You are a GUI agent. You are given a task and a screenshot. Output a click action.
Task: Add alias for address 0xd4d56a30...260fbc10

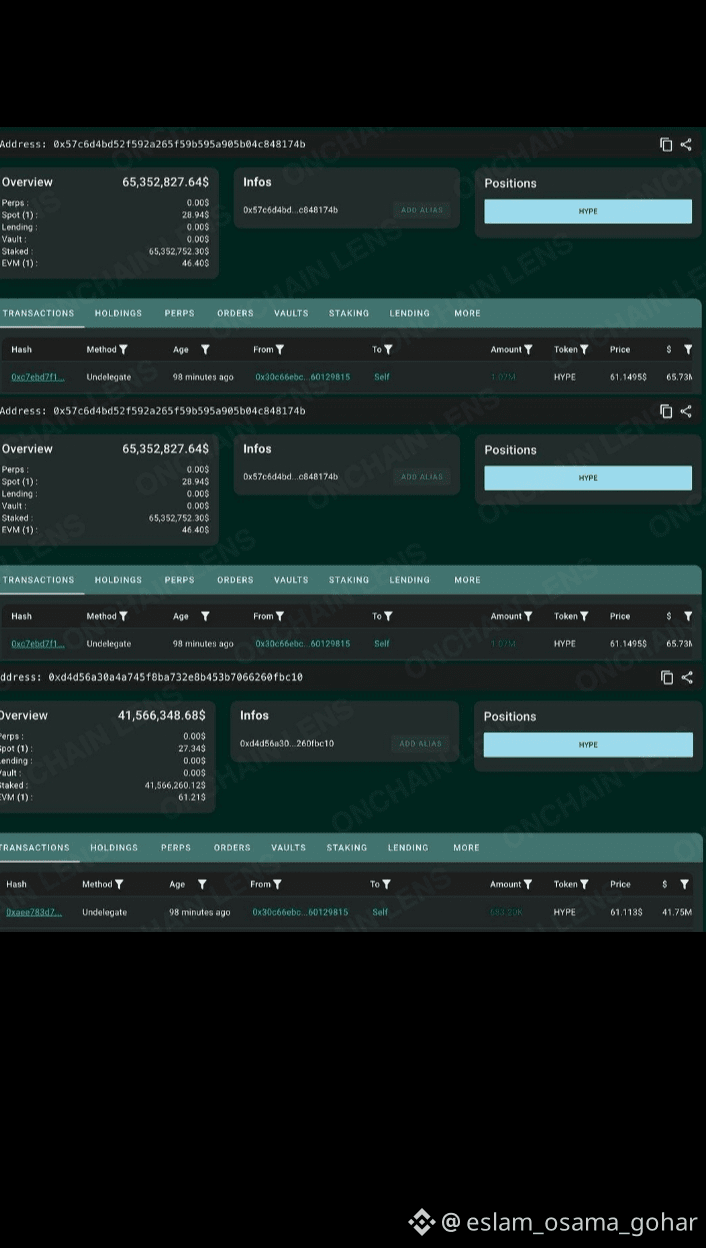coord(420,744)
